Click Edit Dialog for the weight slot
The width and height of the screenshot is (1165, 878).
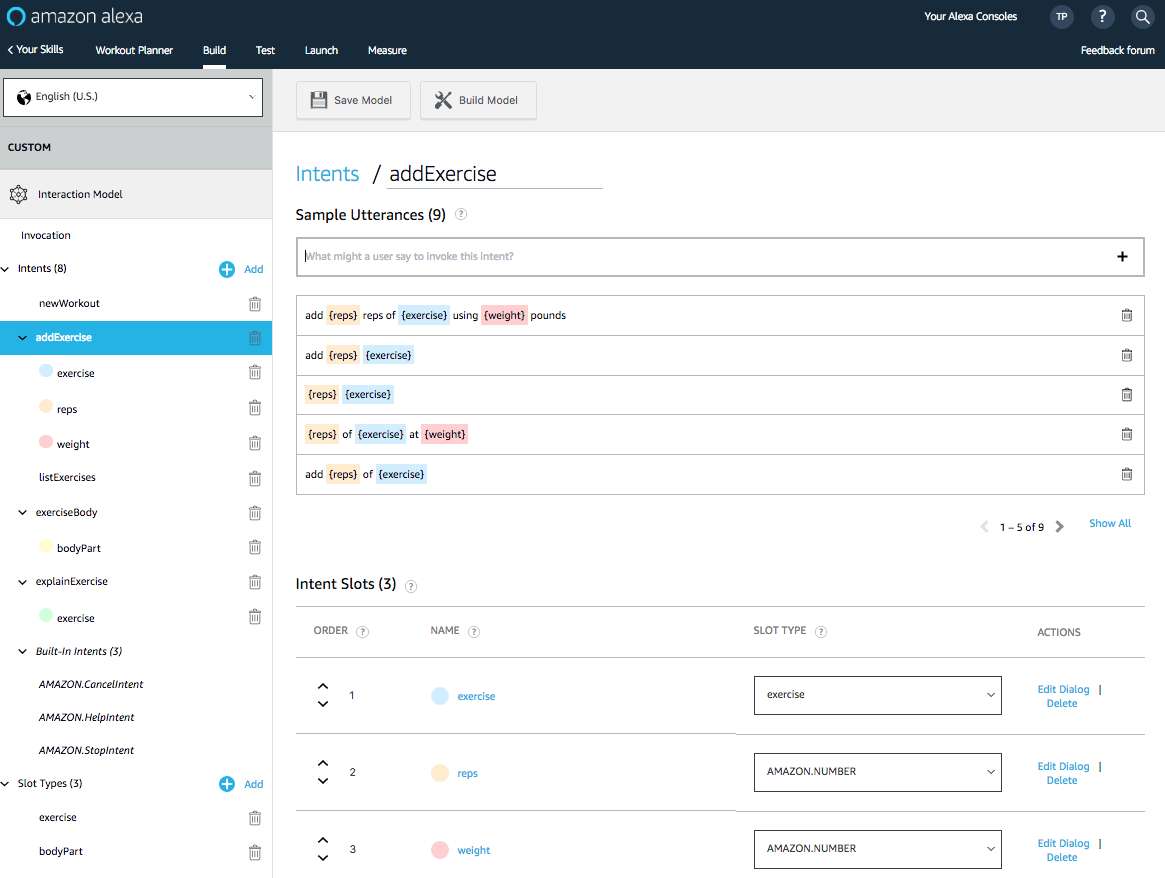click(x=1063, y=843)
